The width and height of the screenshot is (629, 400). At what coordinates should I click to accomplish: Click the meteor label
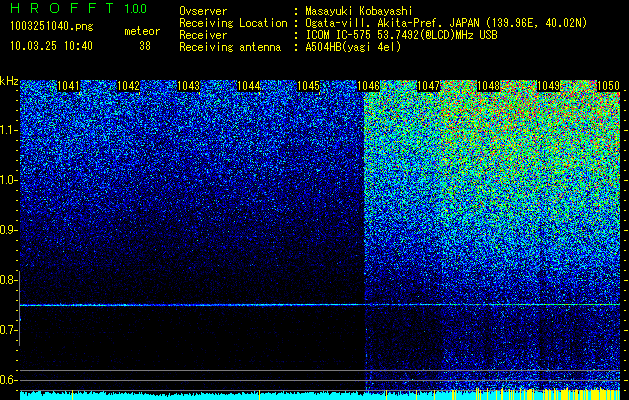tap(142, 31)
